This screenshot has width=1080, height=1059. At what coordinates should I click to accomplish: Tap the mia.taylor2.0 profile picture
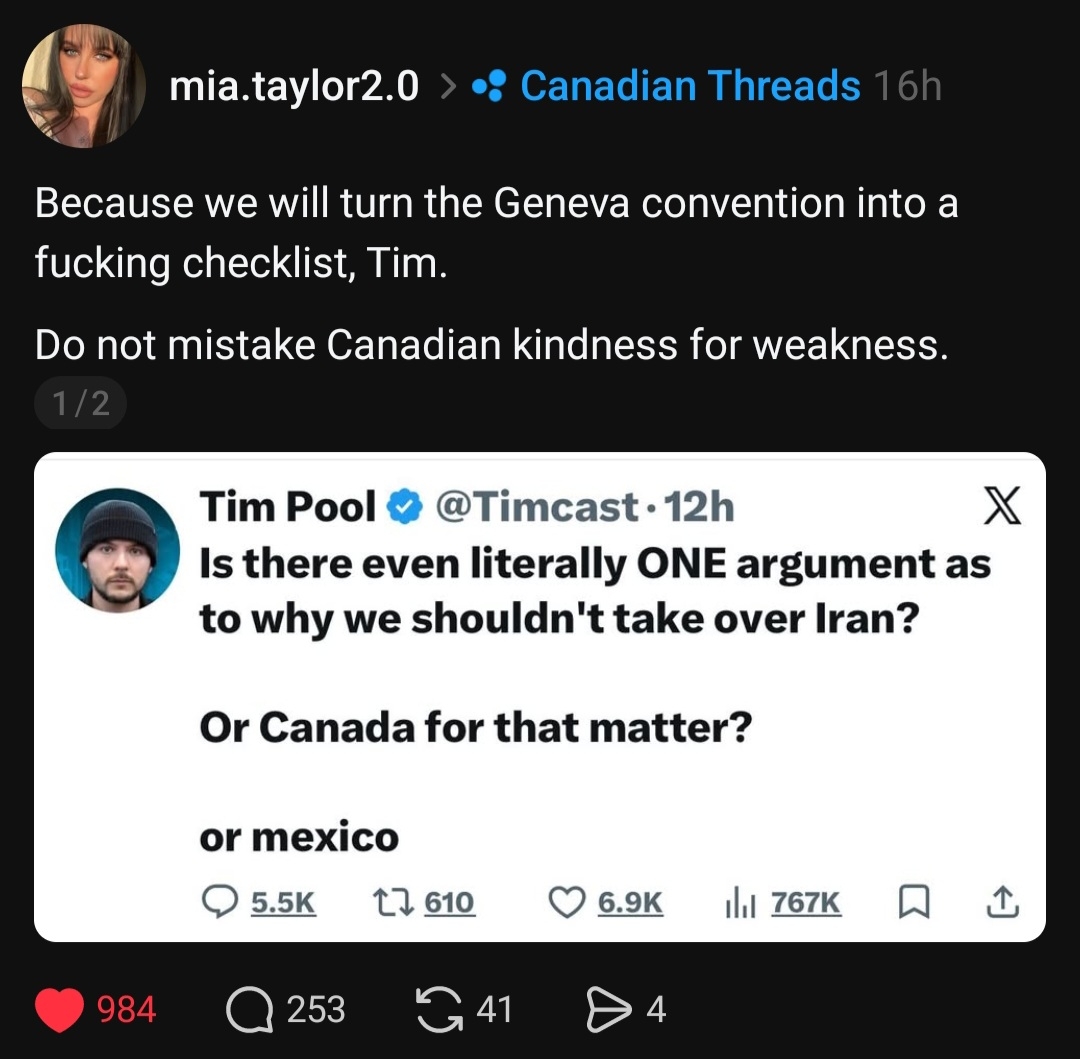(83, 86)
